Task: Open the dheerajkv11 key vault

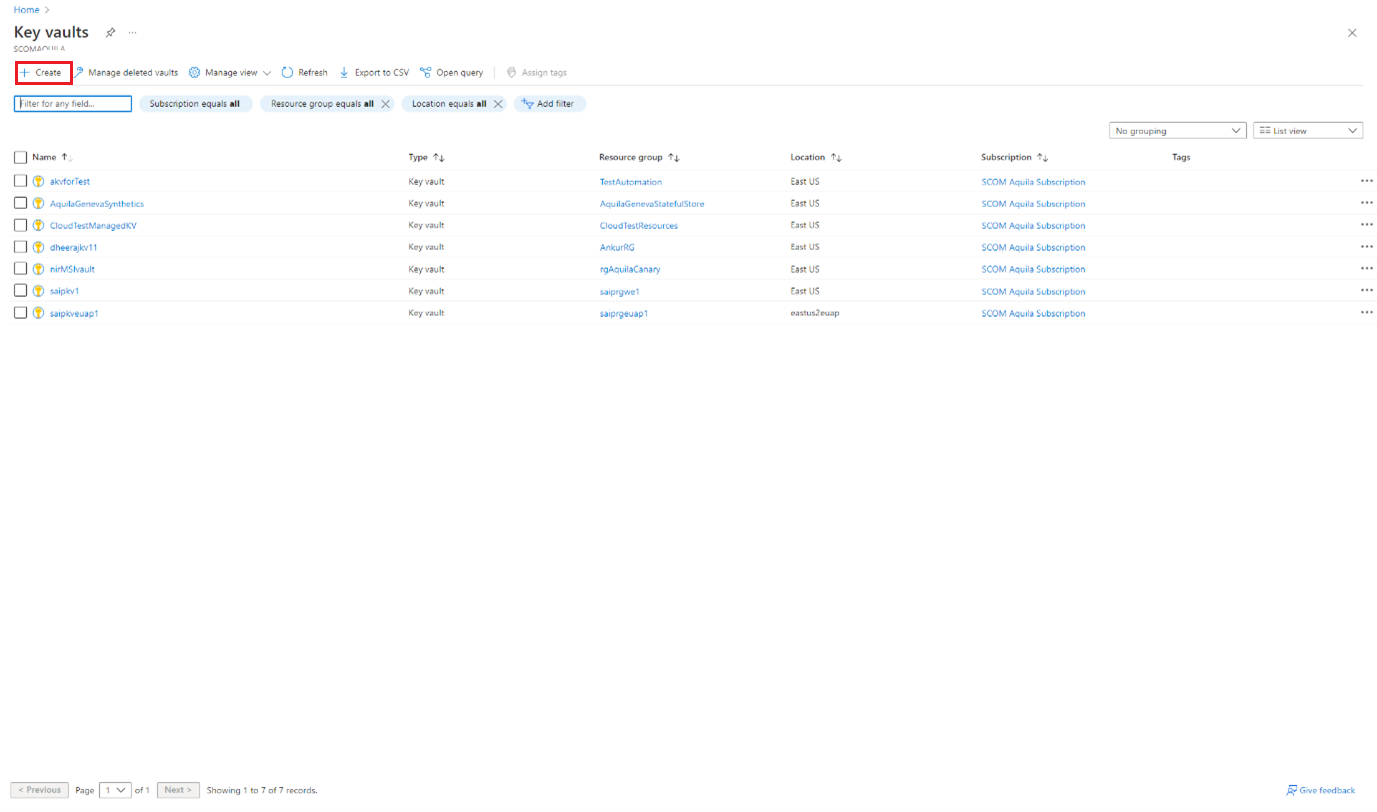Action: (74, 248)
